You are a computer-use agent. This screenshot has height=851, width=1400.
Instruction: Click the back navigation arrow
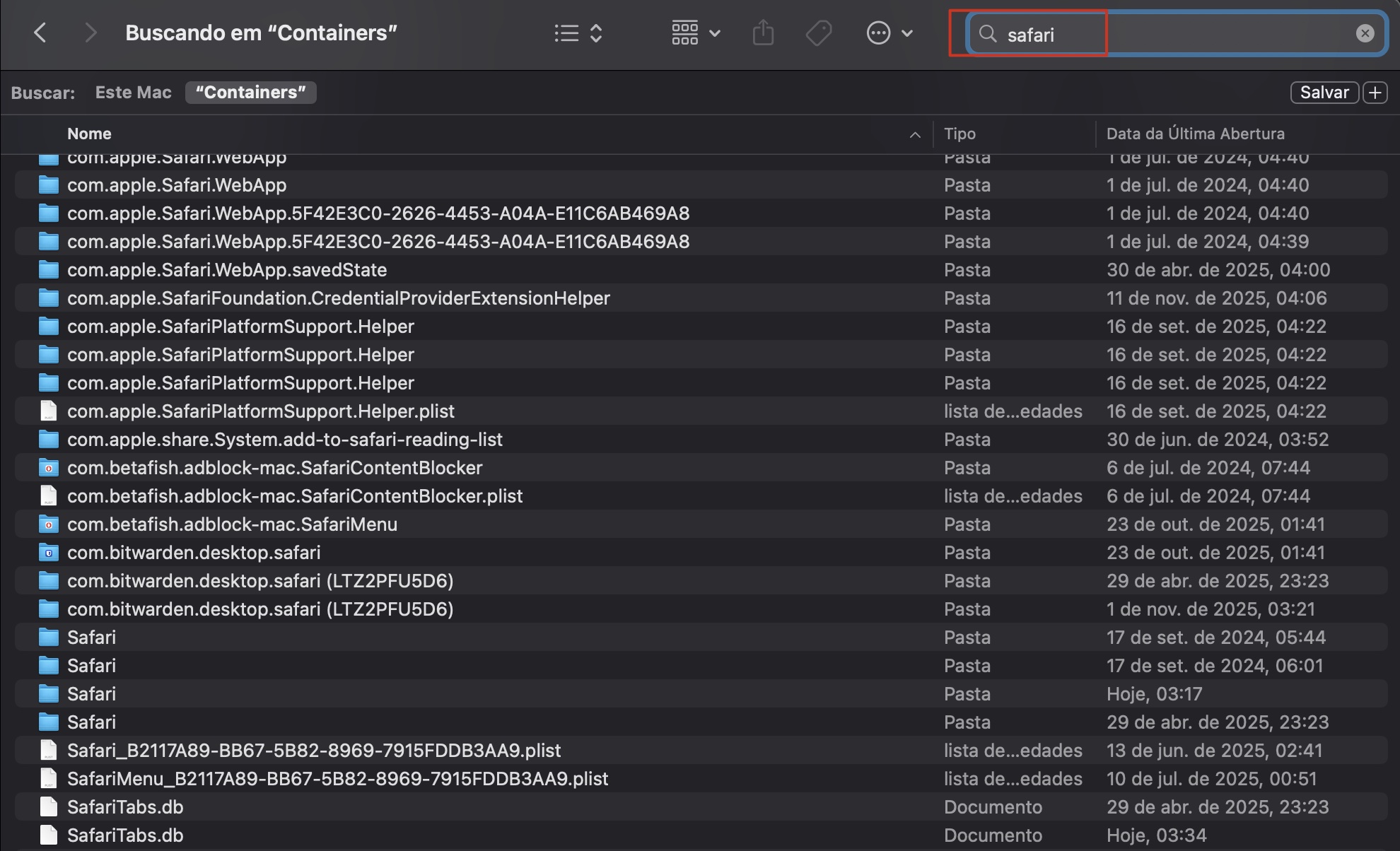tap(40, 33)
